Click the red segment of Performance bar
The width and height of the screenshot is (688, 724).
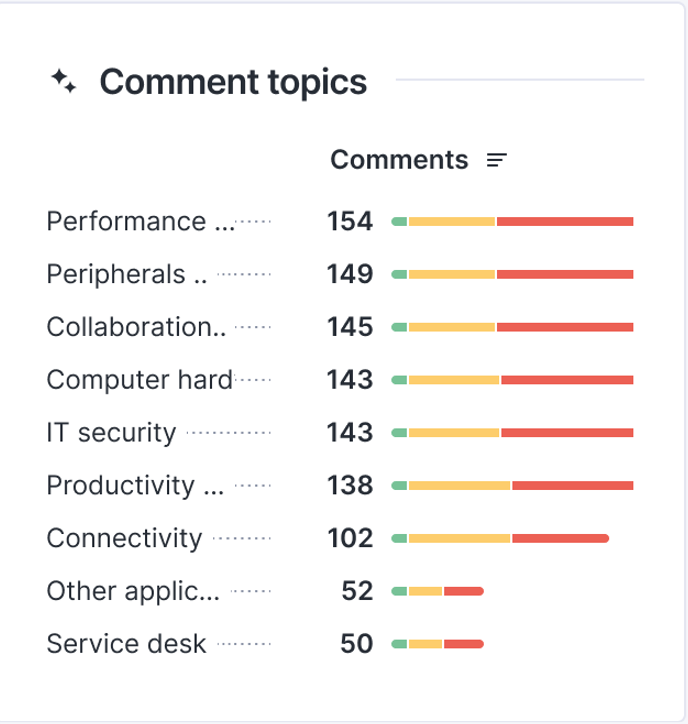565,221
